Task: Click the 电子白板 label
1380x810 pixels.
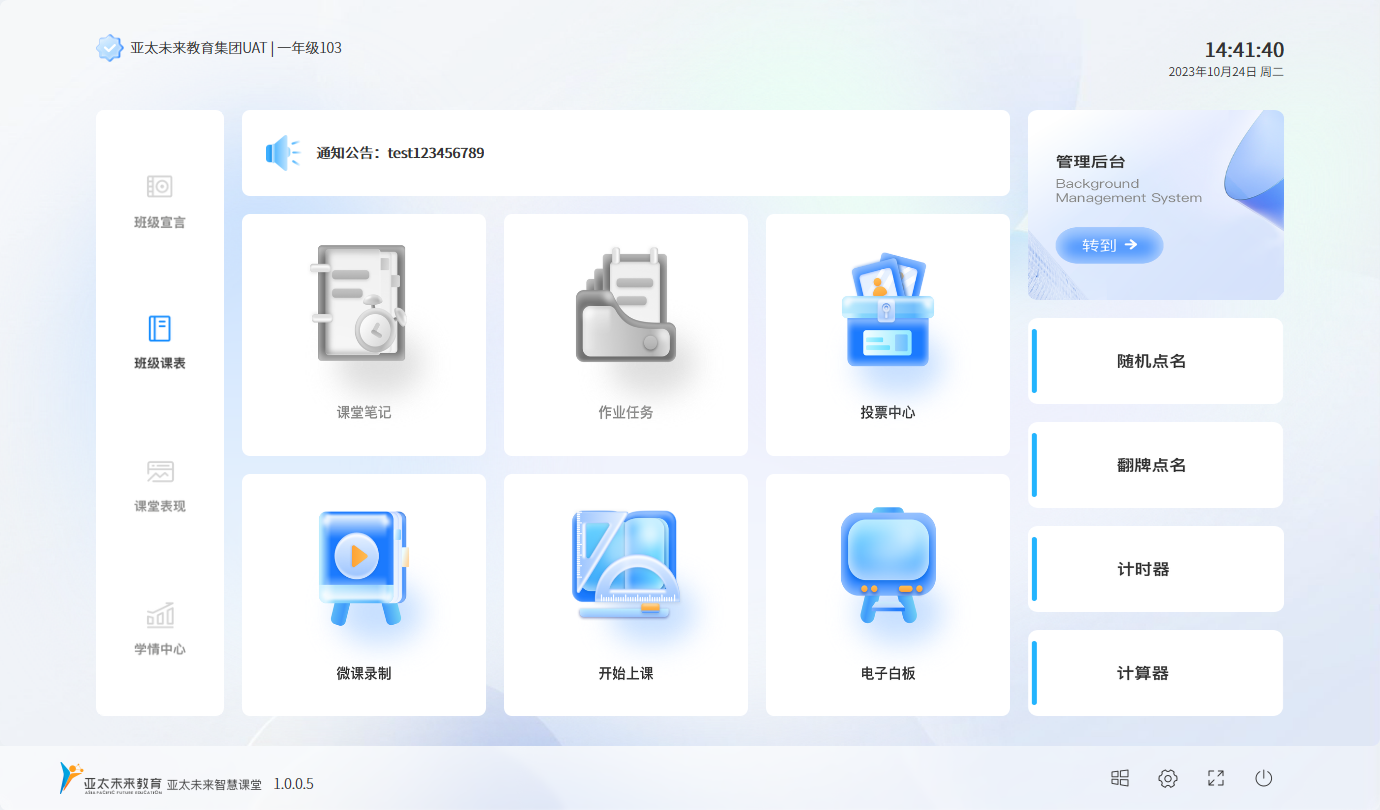Action: (888, 673)
